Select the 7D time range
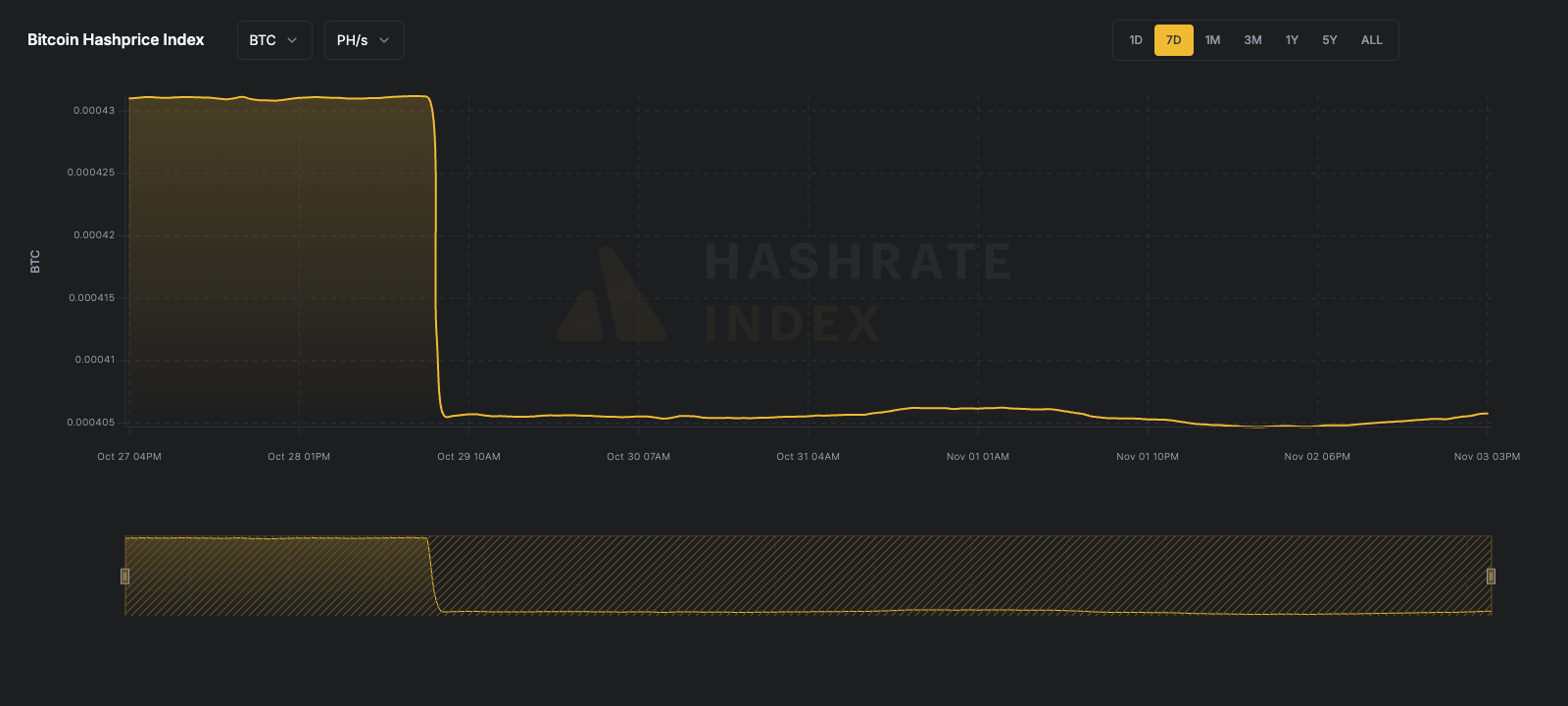 click(x=1173, y=40)
